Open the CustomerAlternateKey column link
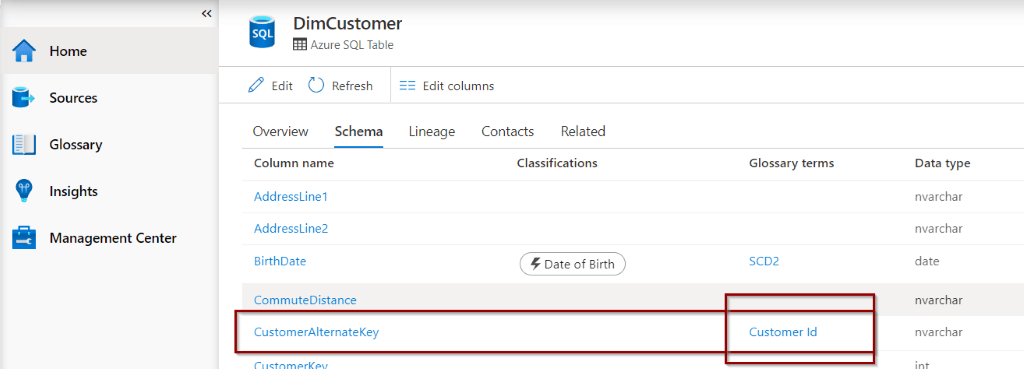 (x=316, y=332)
